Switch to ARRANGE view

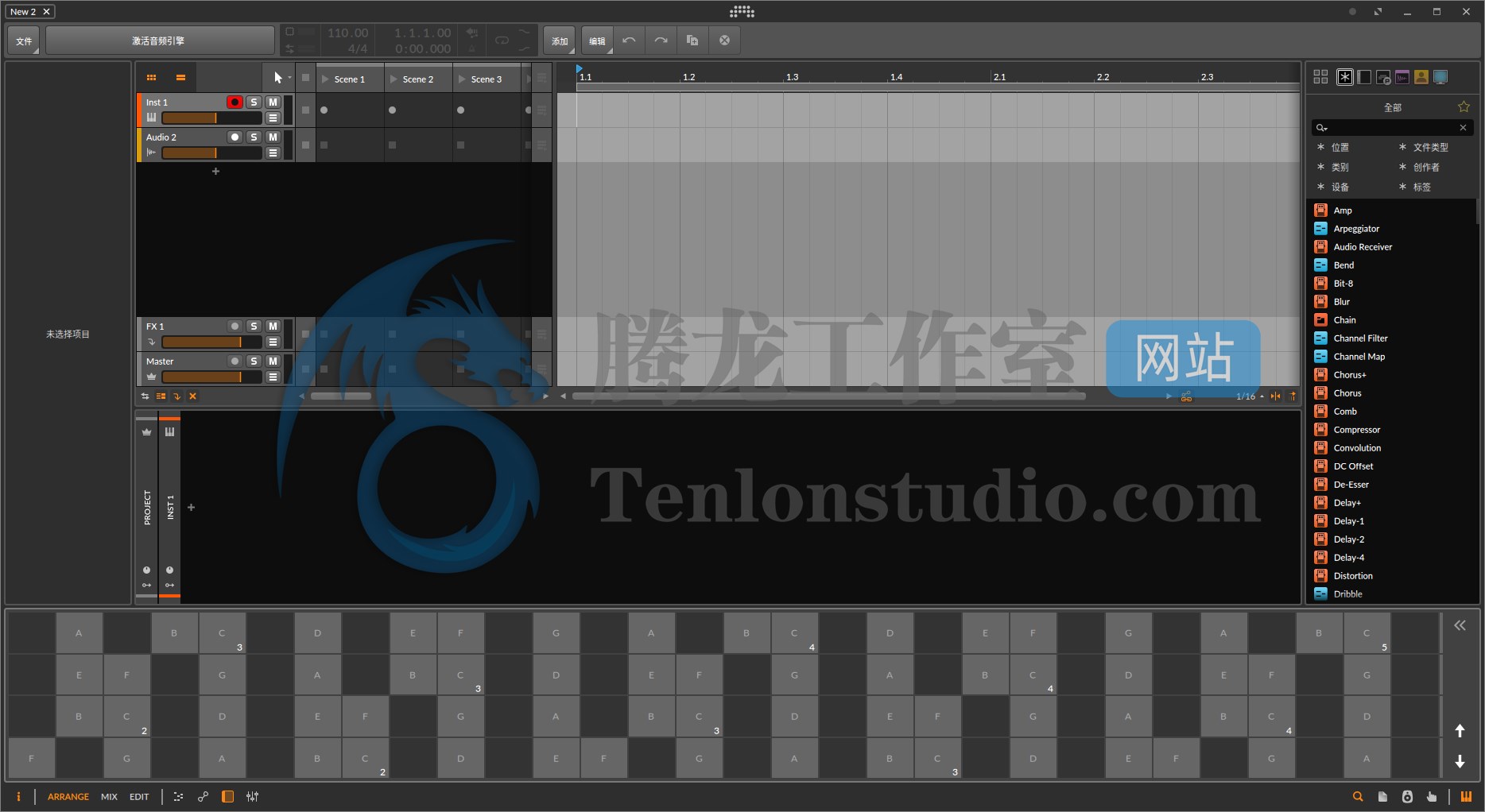(x=68, y=797)
